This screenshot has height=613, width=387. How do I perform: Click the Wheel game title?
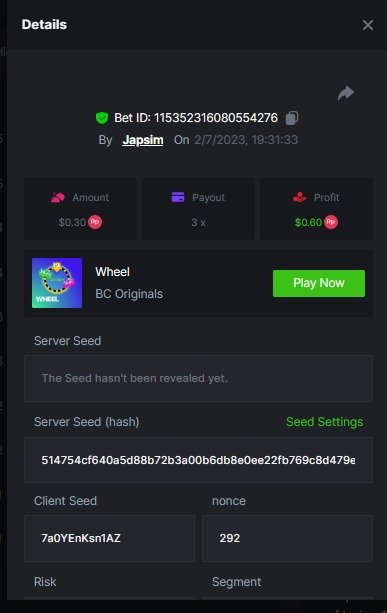click(x=113, y=272)
